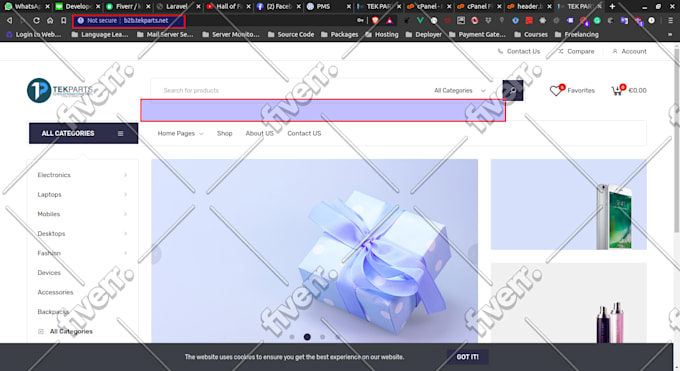This screenshot has height=371, width=680.
Task: Open the browser hamburger main menu
Action: 670,20
